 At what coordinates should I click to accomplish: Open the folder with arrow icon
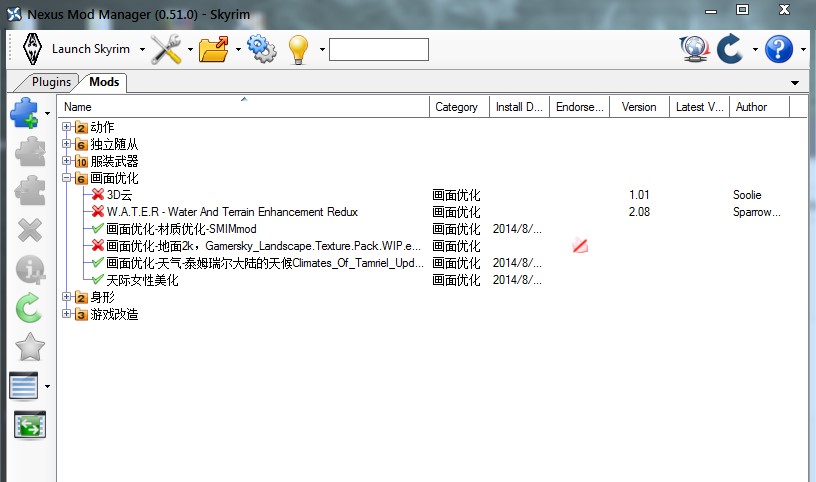pos(214,49)
